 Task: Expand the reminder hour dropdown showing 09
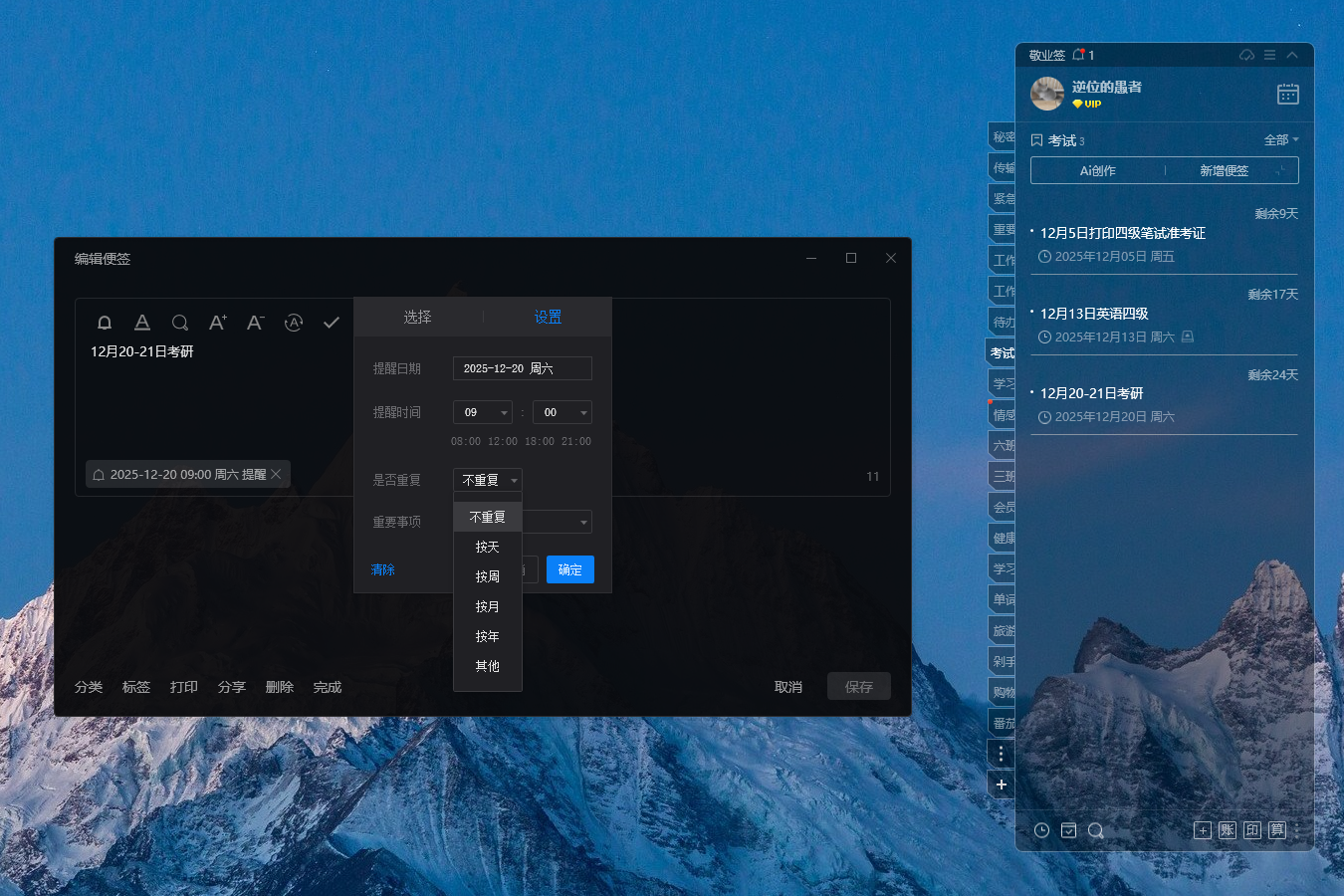[x=483, y=412]
